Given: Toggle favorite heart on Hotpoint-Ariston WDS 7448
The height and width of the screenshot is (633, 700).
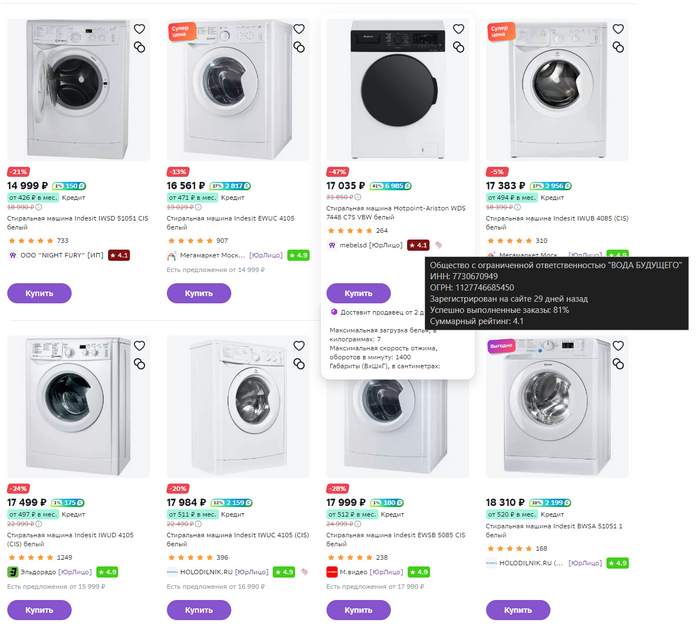Looking at the screenshot, I should [459, 30].
